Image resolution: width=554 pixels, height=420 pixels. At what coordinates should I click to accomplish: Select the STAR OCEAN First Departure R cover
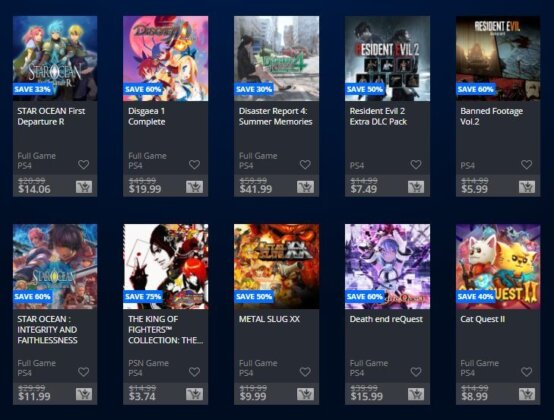55,58
